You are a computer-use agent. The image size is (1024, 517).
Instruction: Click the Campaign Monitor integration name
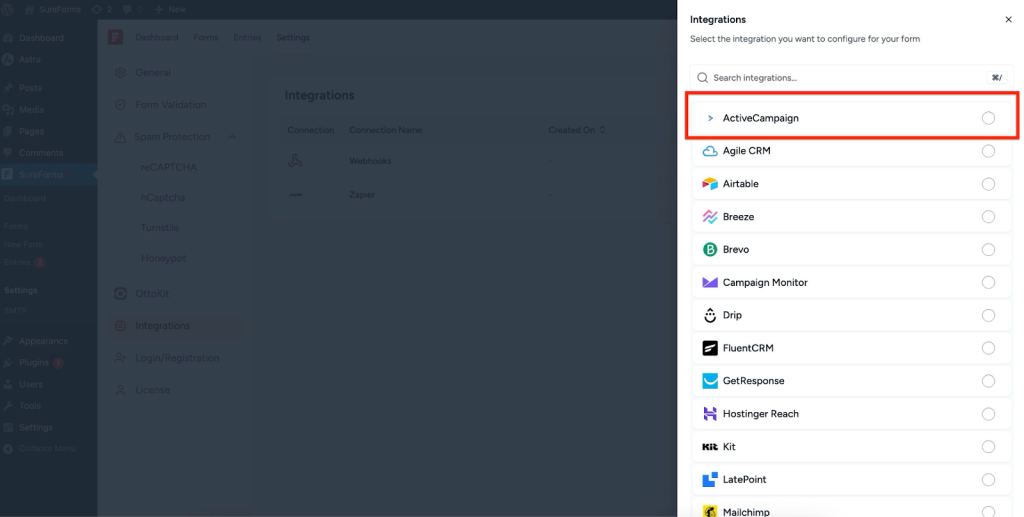tap(765, 283)
